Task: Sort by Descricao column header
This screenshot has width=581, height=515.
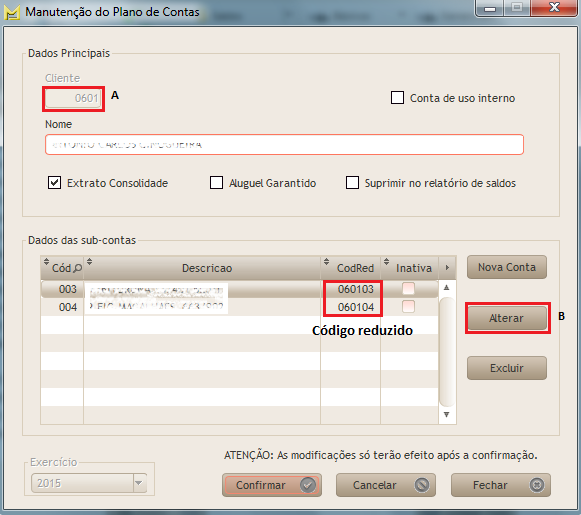Action: click(202, 268)
